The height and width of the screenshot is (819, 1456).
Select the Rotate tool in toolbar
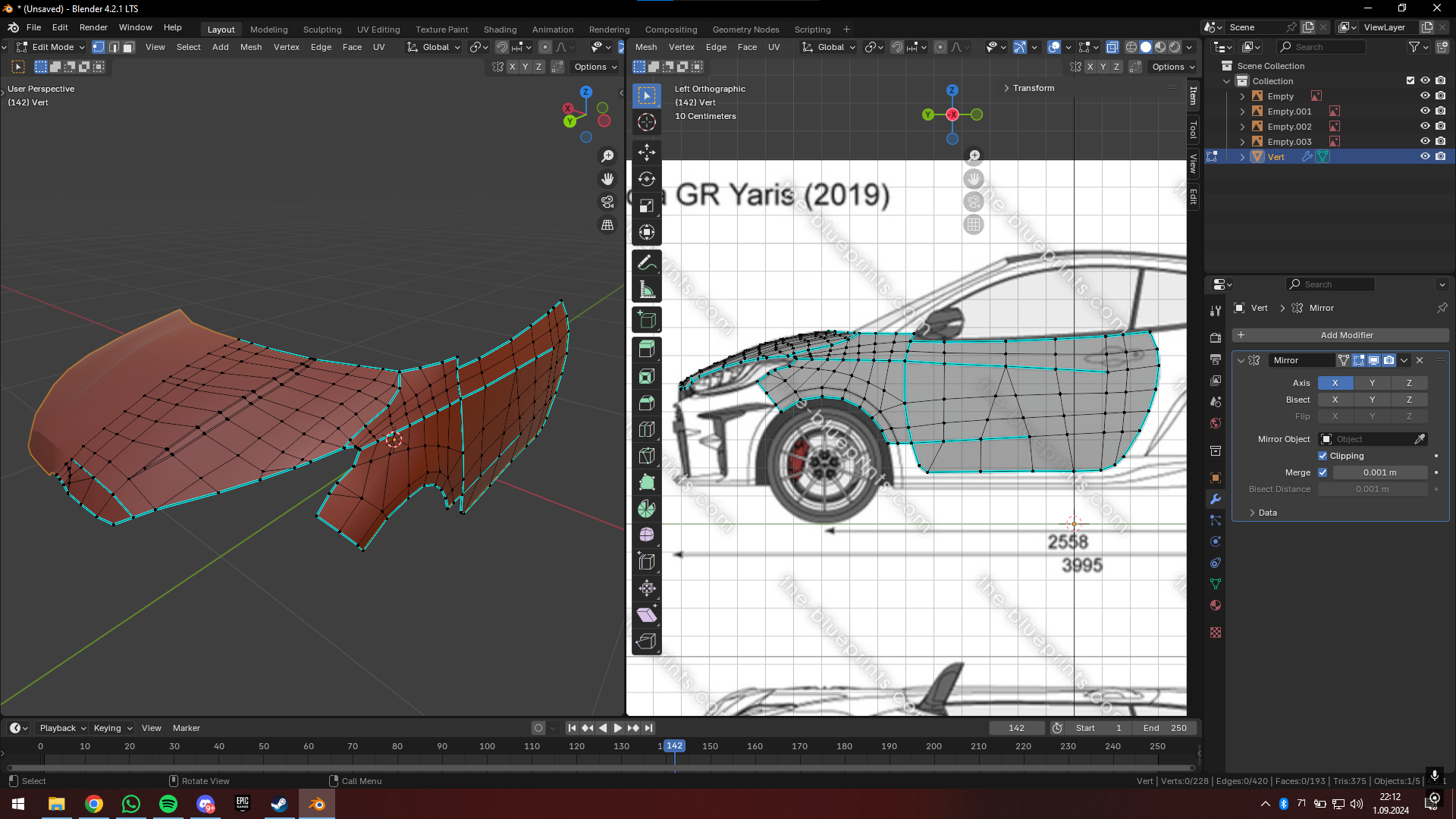[646, 179]
